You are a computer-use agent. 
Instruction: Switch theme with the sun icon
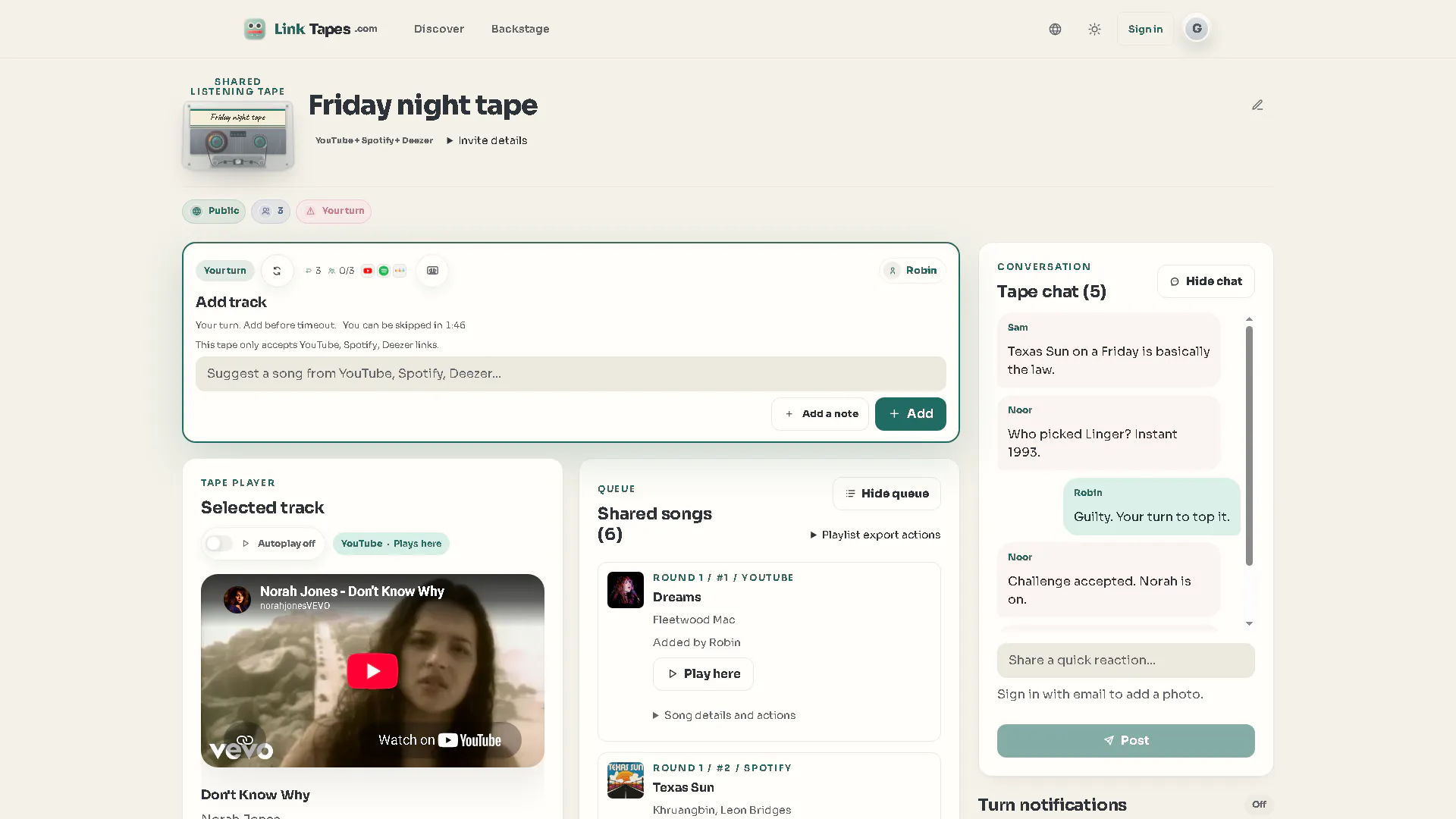(1094, 29)
